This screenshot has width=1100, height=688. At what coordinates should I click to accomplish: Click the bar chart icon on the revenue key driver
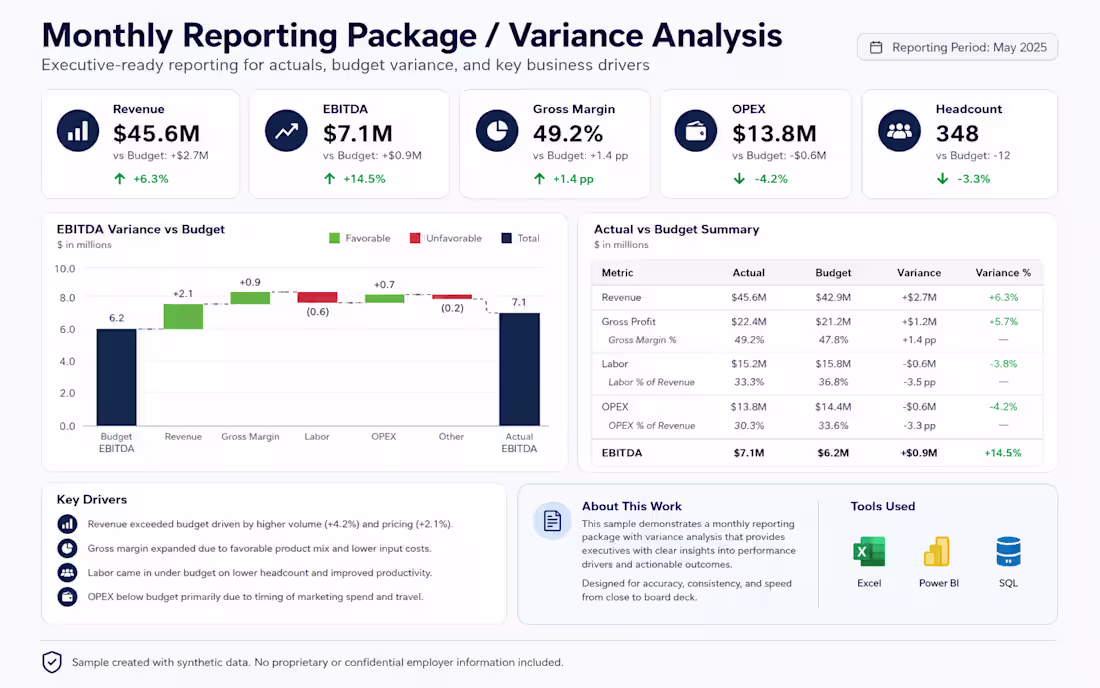point(67,524)
